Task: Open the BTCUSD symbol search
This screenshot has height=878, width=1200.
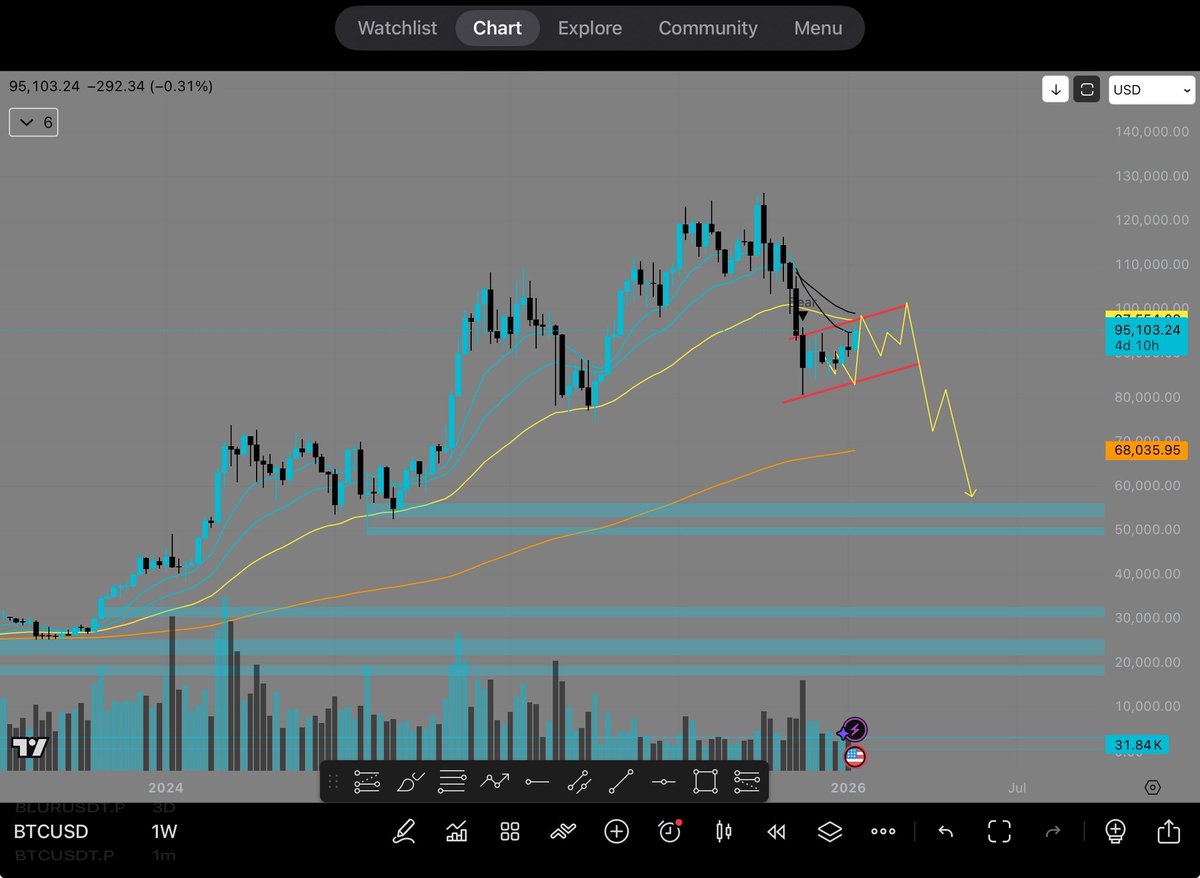Action: (x=50, y=832)
